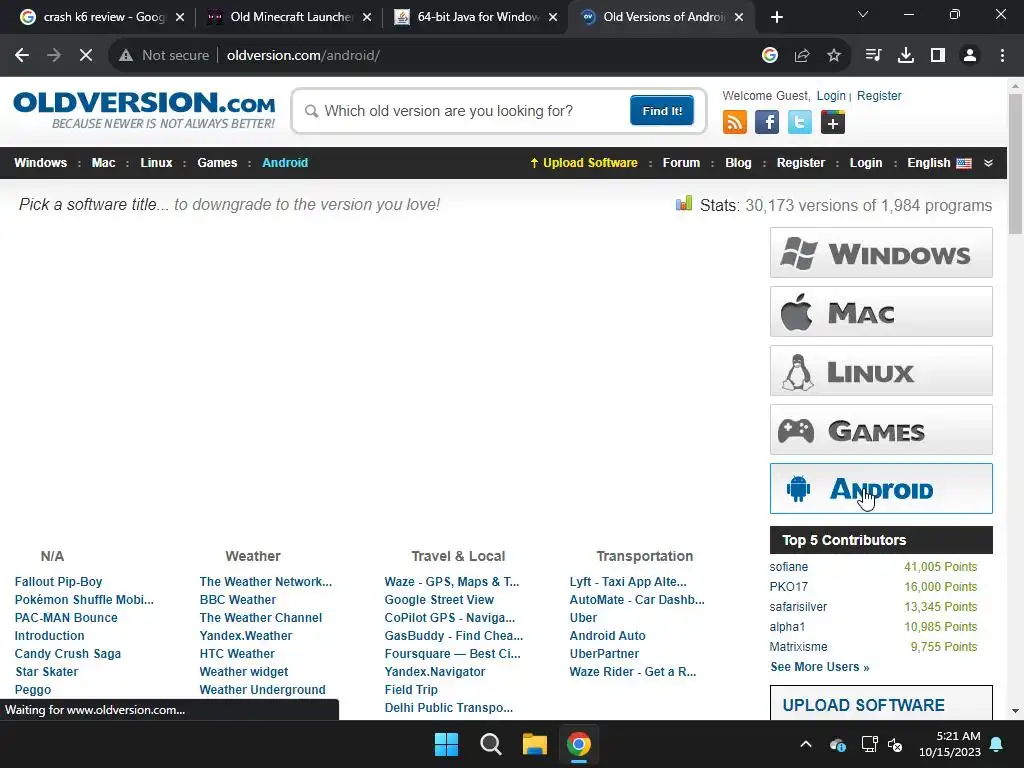The image size is (1024, 768).
Task: Open taskbar Search magnifier
Action: [490, 744]
